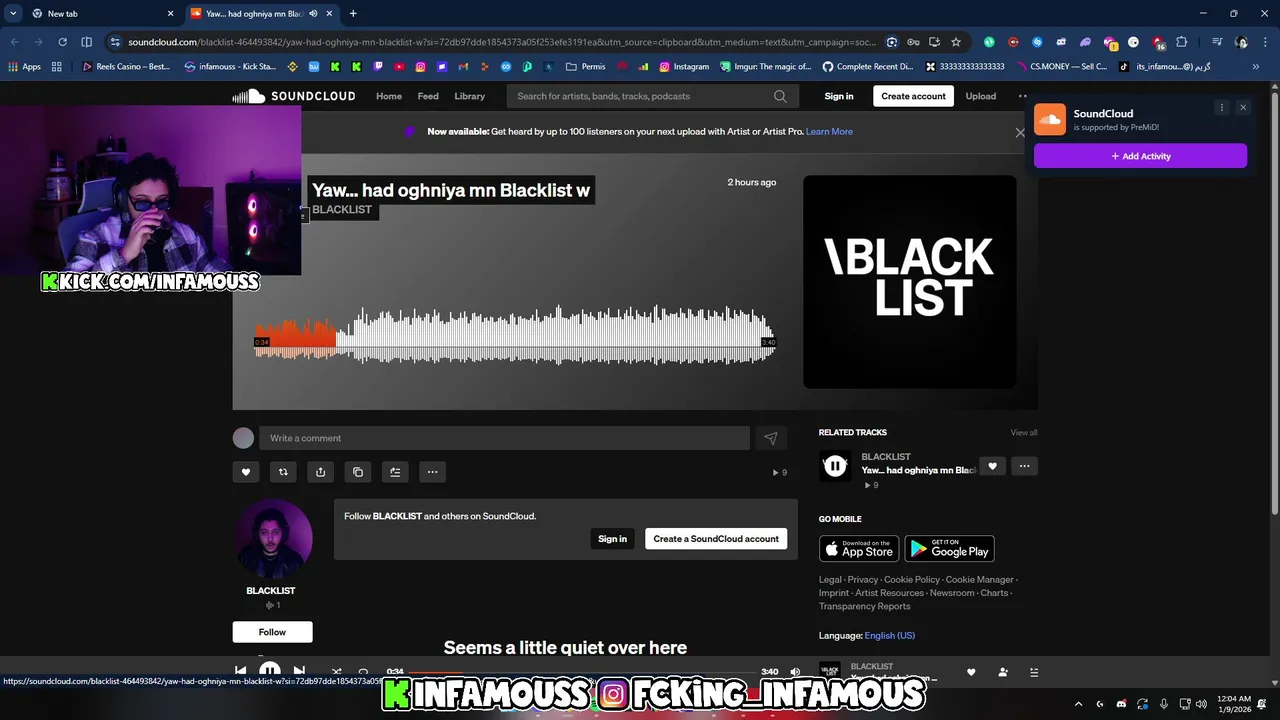The image size is (1280, 720).
Task: Click Sign in in the header
Action: 839,96
